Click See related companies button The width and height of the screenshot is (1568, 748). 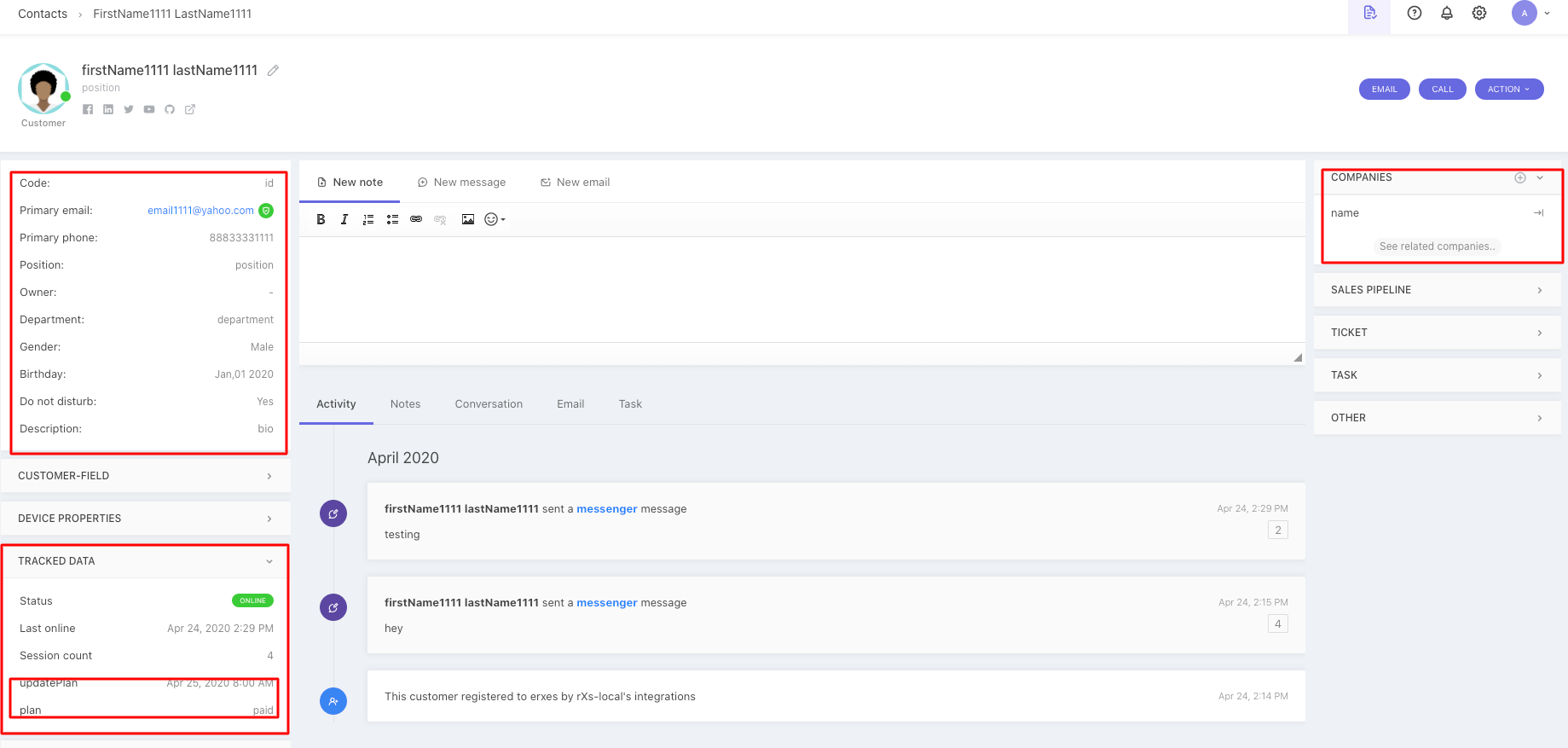(1437, 246)
